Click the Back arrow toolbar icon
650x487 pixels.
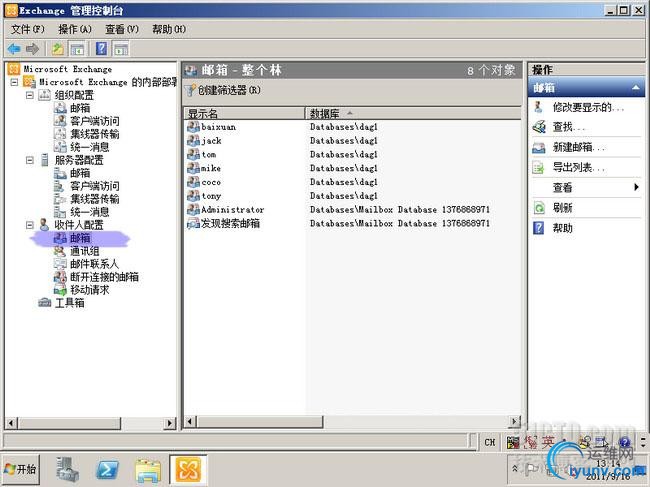click(x=14, y=49)
